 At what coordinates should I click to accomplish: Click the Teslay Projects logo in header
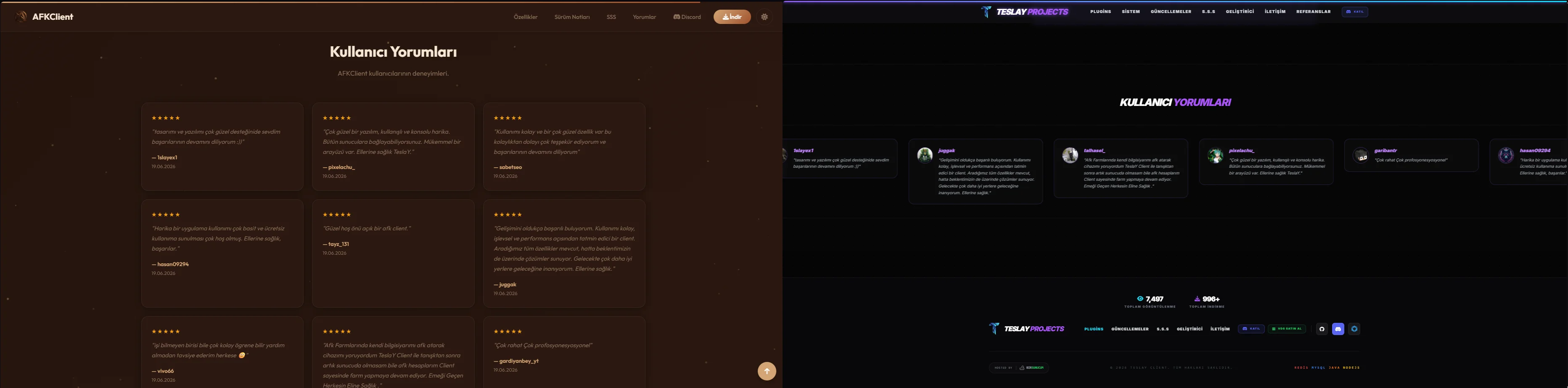pos(1024,11)
